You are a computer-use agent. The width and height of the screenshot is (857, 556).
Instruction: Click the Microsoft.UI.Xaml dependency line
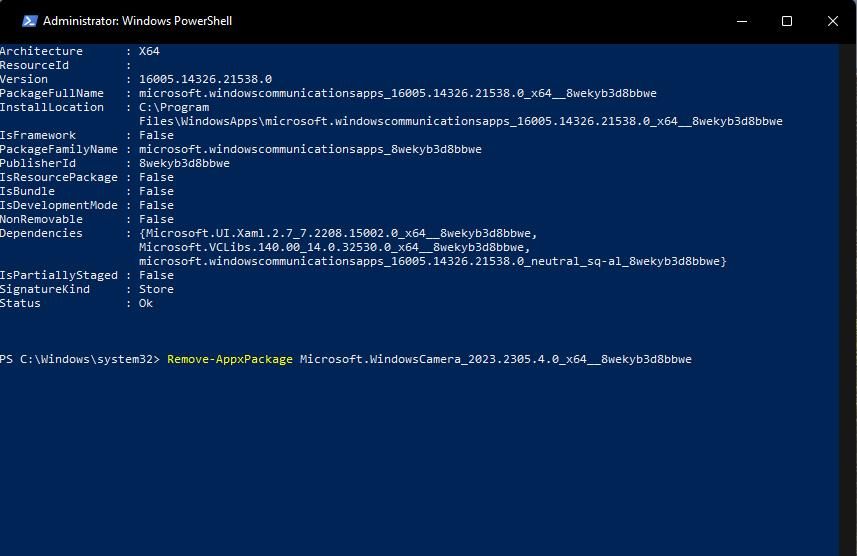point(338,233)
